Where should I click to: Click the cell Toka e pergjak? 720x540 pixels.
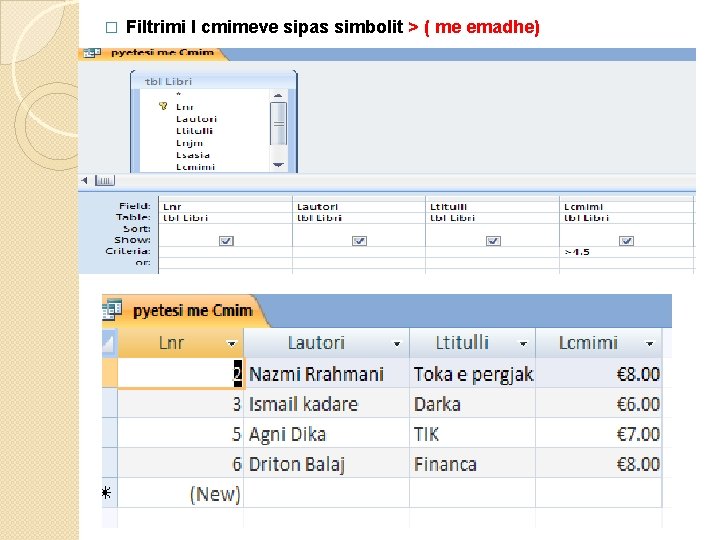point(472,374)
